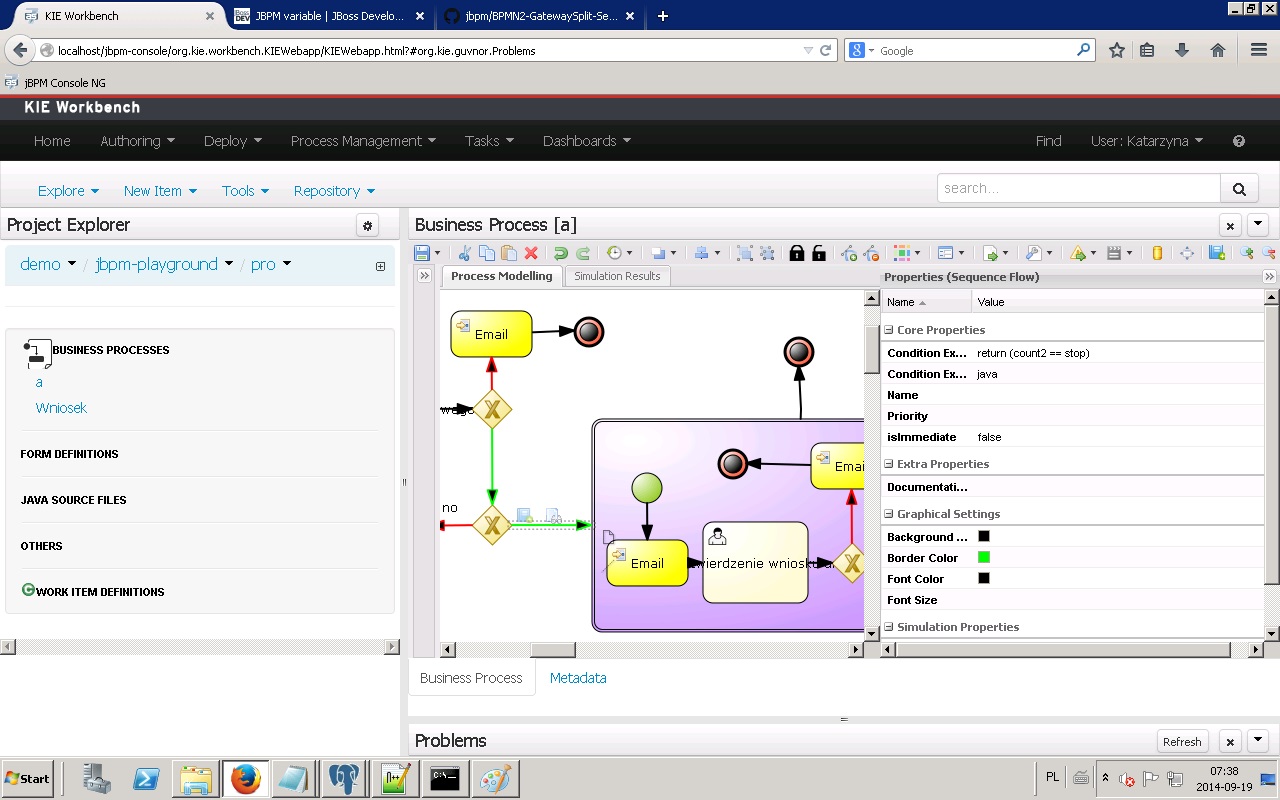Go to the Home page

click(52, 141)
